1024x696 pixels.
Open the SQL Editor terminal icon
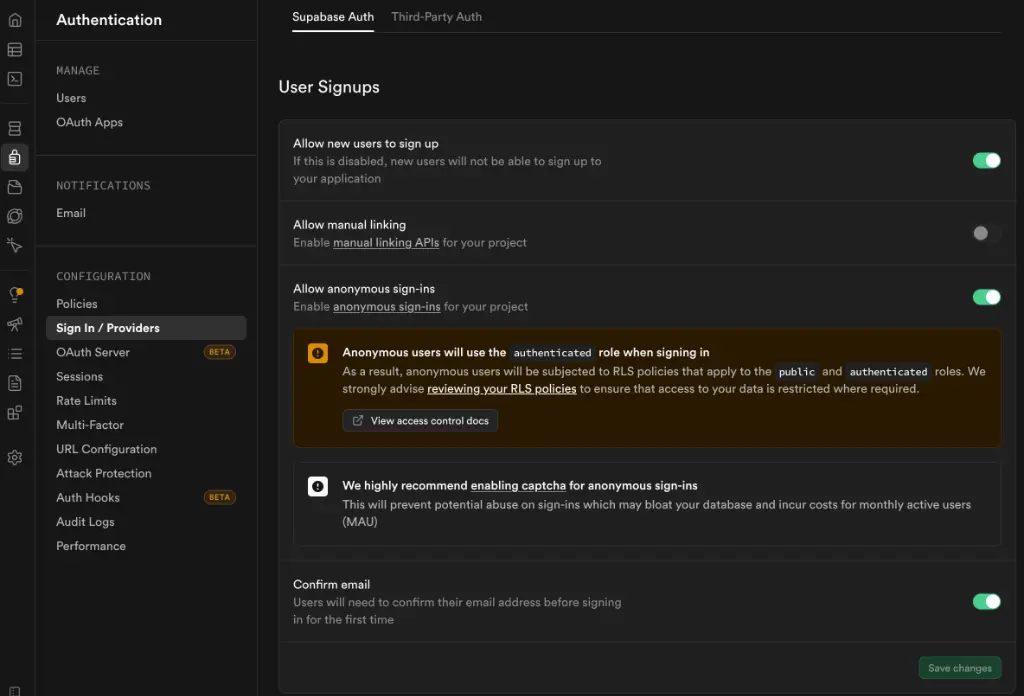pos(15,79)
